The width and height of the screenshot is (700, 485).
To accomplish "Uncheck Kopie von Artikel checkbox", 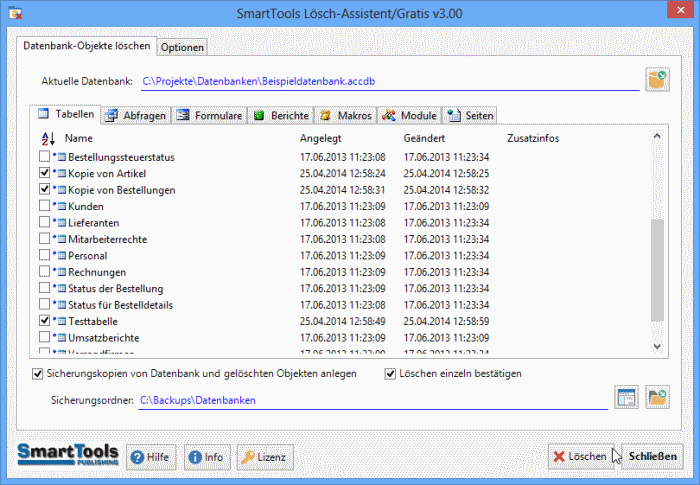I will [x=44, y=173].
